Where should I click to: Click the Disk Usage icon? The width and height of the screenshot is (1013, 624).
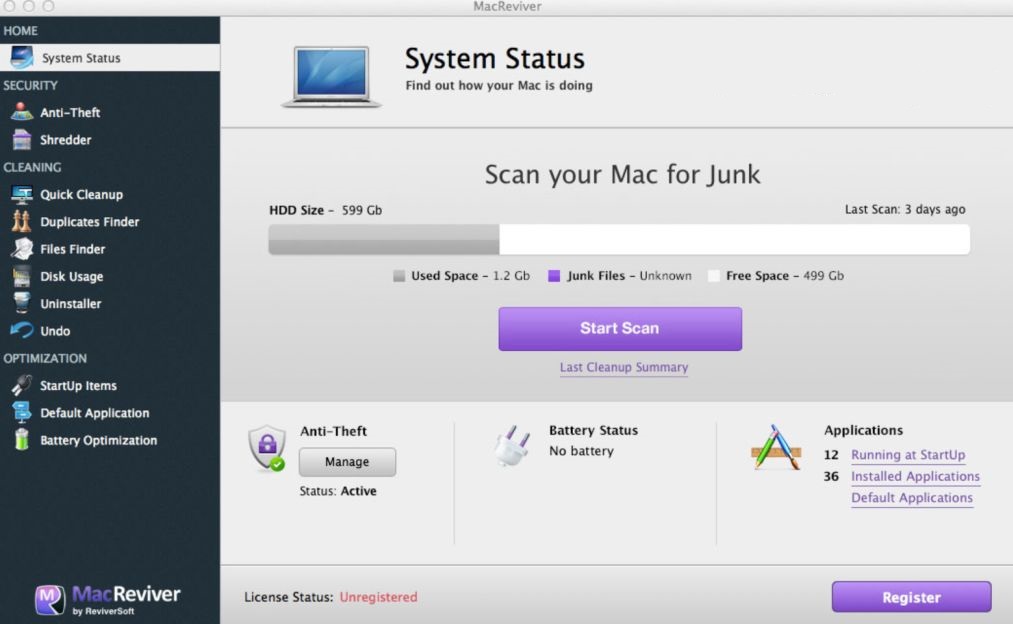[21, 276]
